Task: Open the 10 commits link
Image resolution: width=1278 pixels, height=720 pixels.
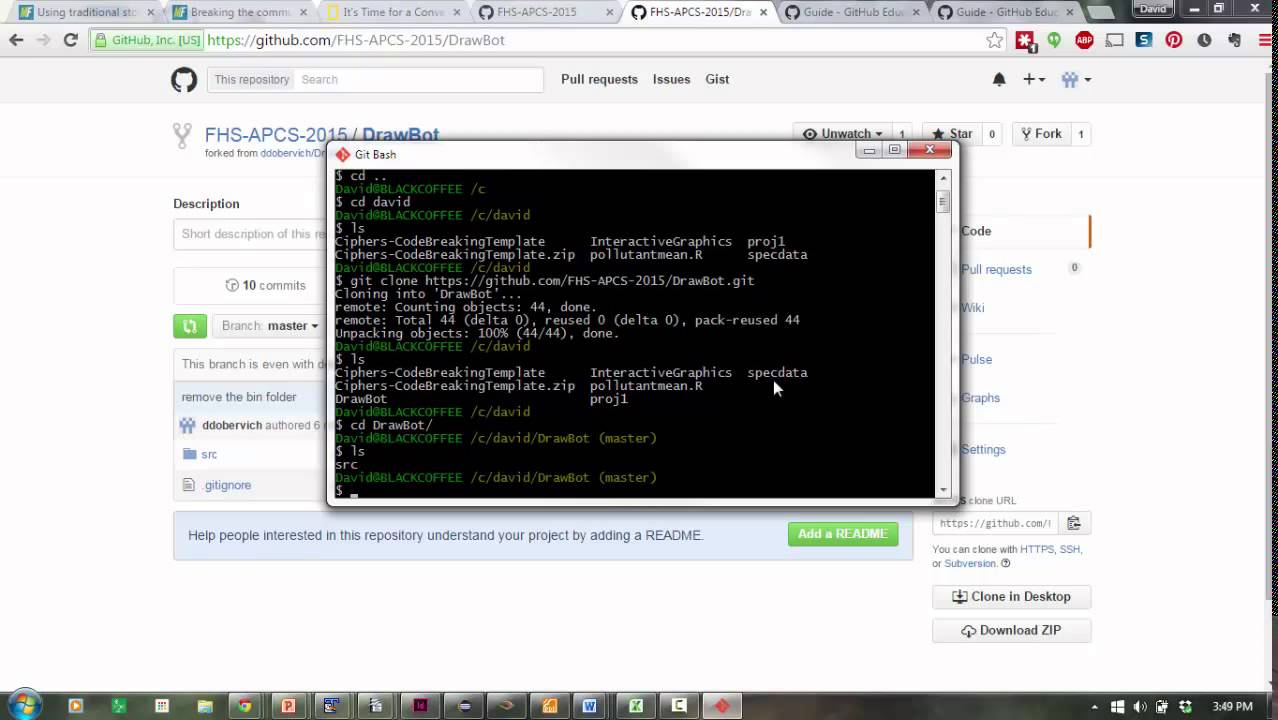Action: pyautogui.click(x=265, y=285)
